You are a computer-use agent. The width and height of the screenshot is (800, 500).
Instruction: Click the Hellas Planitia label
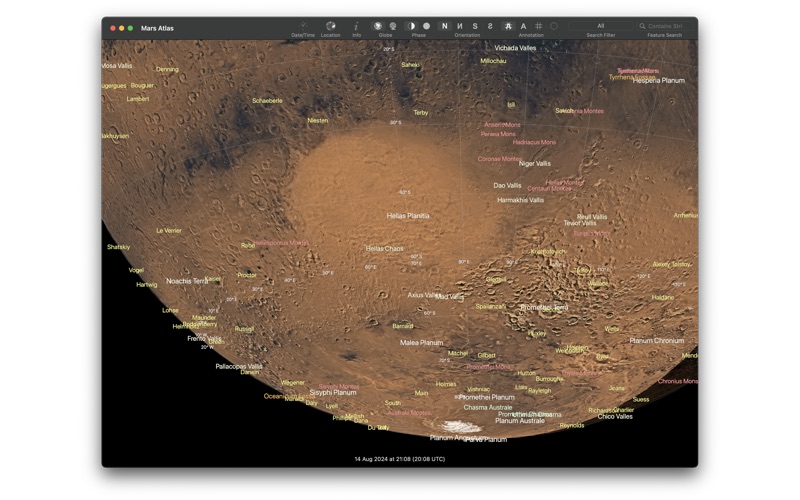coord(408,216)
